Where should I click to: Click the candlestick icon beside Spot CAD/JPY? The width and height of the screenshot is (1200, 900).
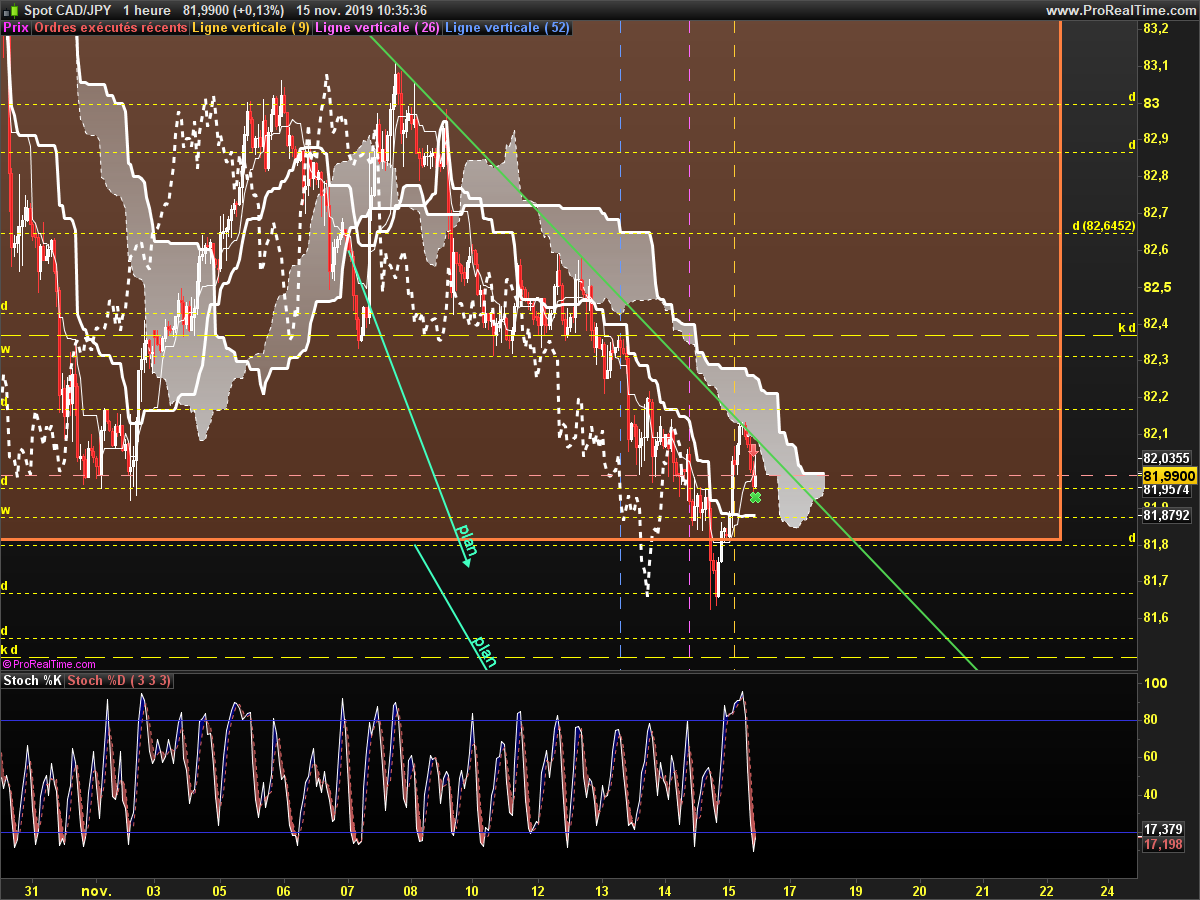(x=11, y=10)
